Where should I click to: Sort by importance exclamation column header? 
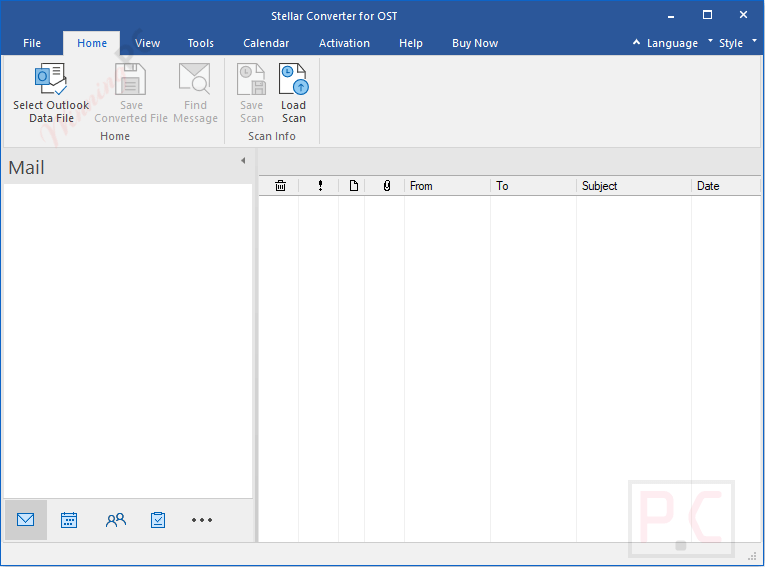pyautogui.click(x=320, y=186)
